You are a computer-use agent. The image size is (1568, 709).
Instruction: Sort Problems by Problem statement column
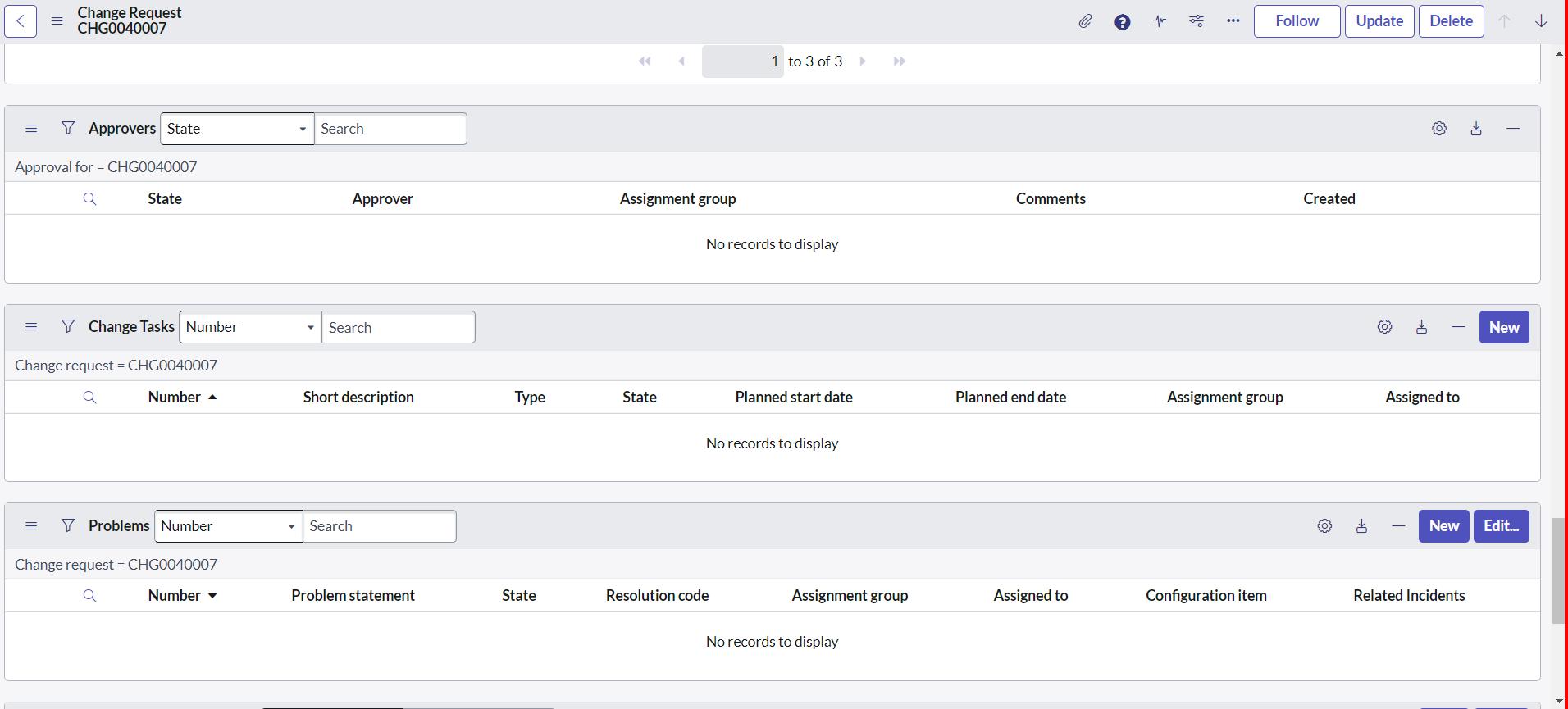[353, 596]
